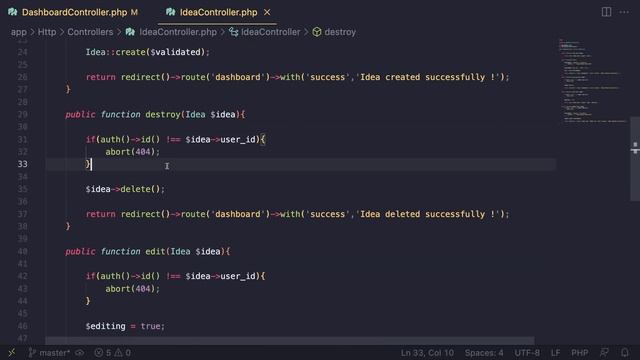Click on Idea::create($validated); code line
640x360 pixels.
pos(147,52)
